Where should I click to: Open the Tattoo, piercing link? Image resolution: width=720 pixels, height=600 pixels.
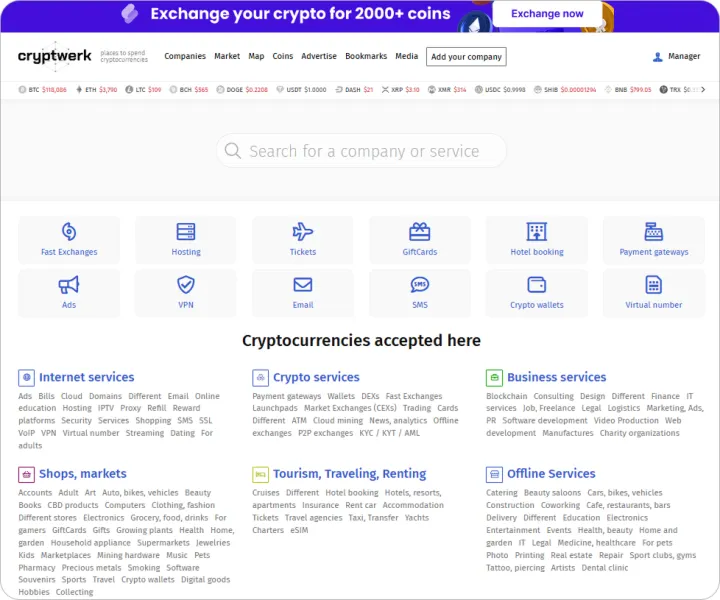click(515, 568)
